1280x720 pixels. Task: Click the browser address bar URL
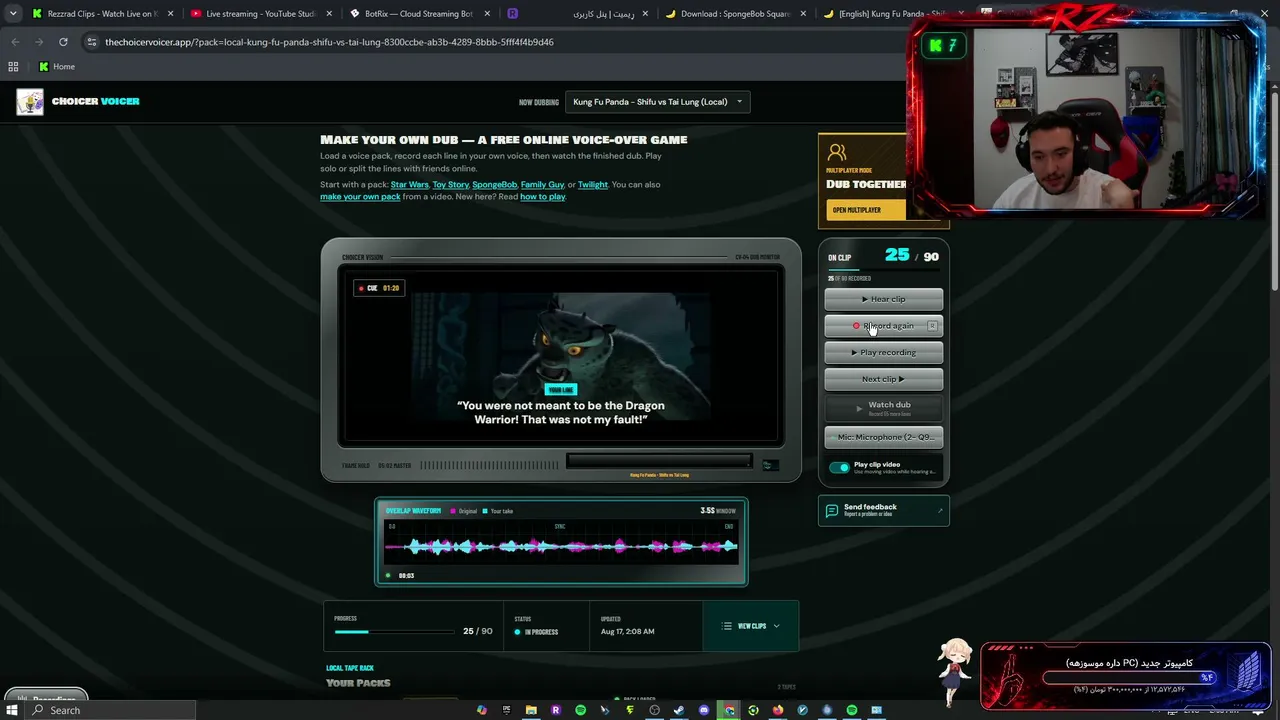329,42
